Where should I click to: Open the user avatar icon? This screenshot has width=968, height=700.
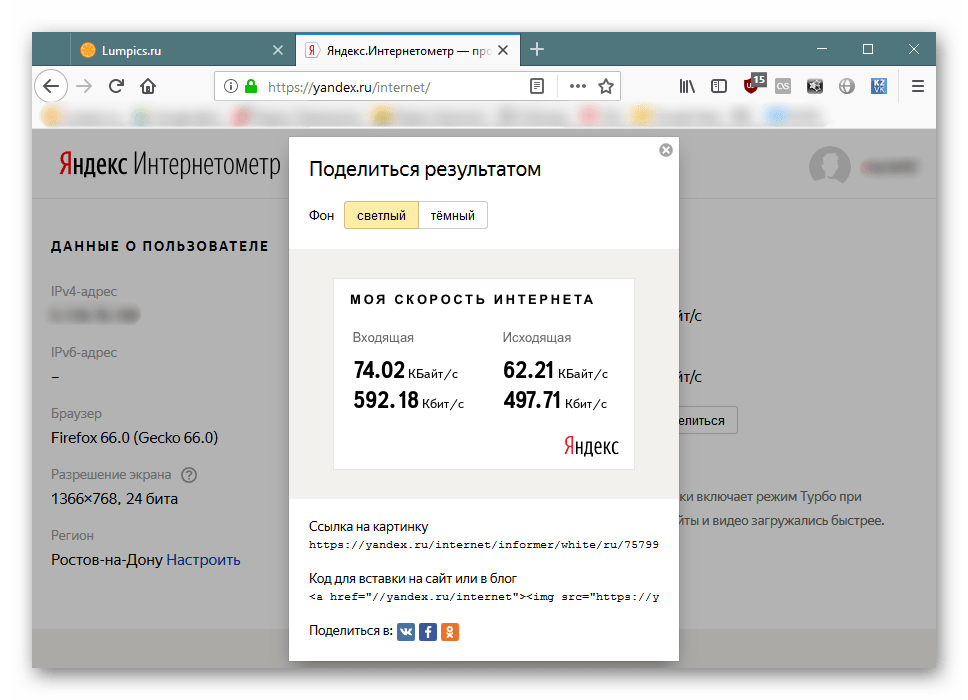(x=830, y=165)
